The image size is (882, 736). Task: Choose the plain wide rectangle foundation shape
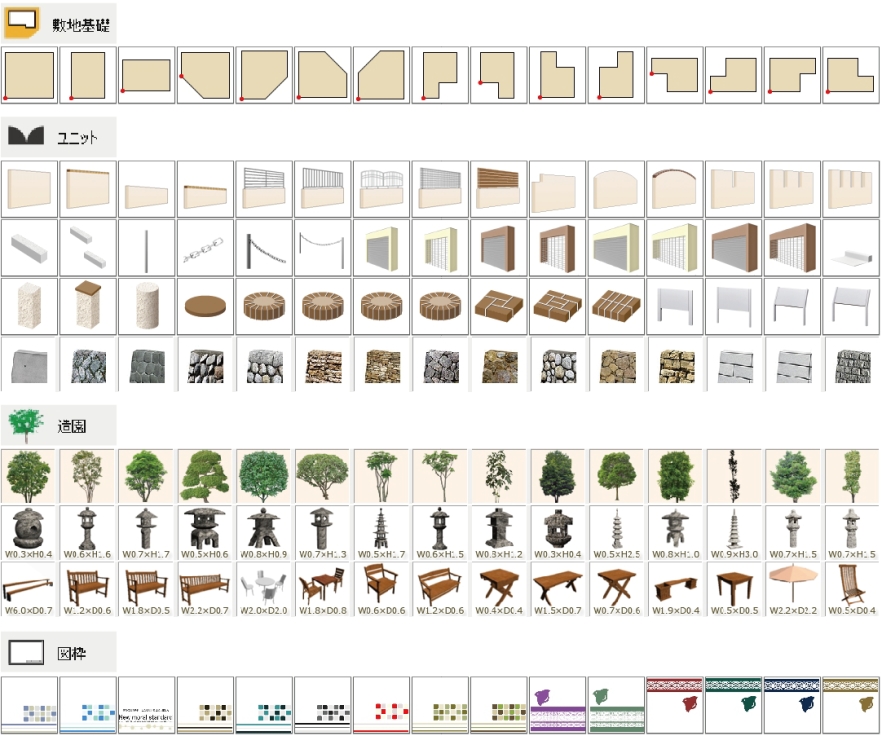point(146,75)
